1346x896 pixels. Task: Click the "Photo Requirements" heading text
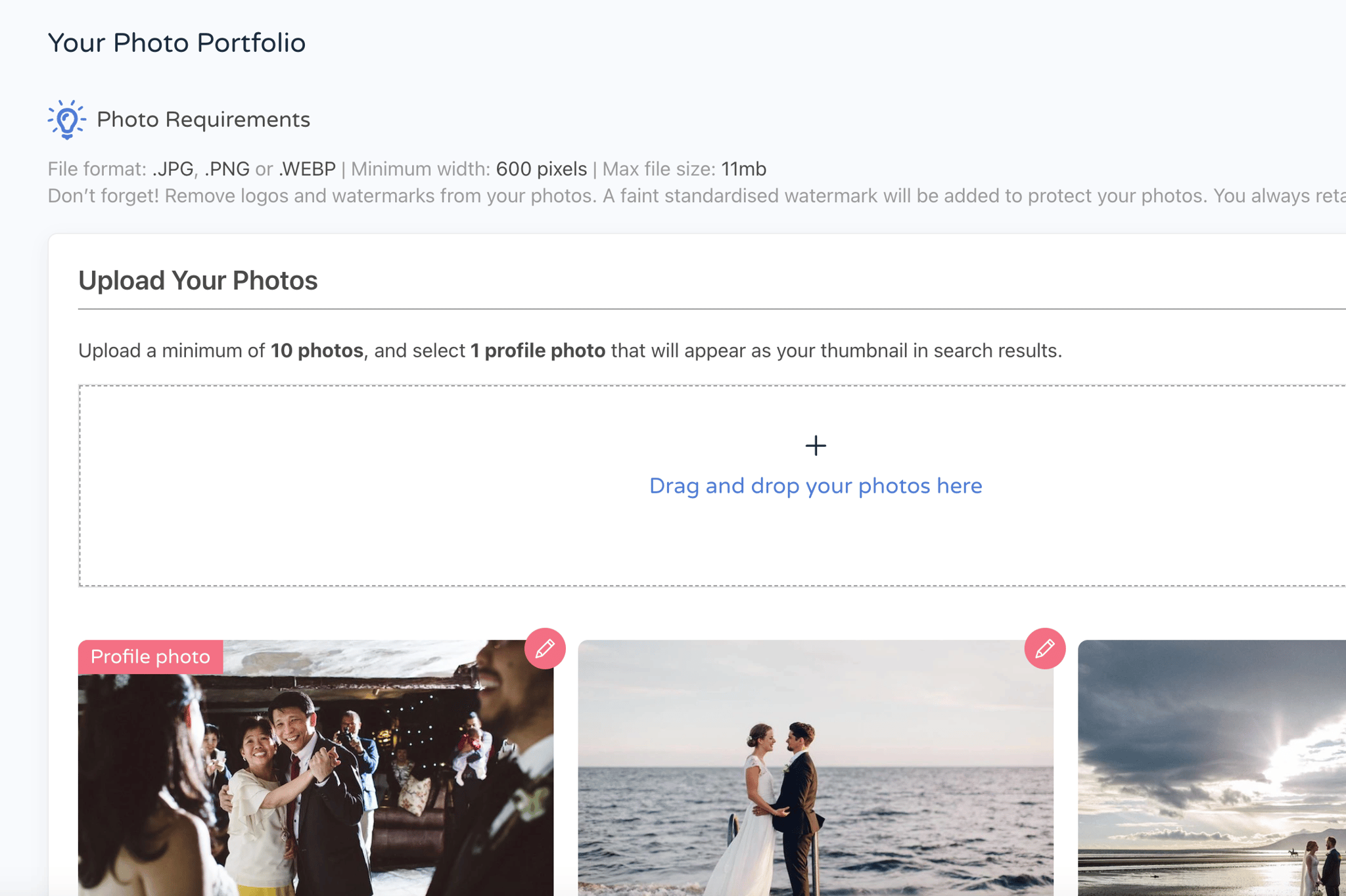[x=203, y=120]
